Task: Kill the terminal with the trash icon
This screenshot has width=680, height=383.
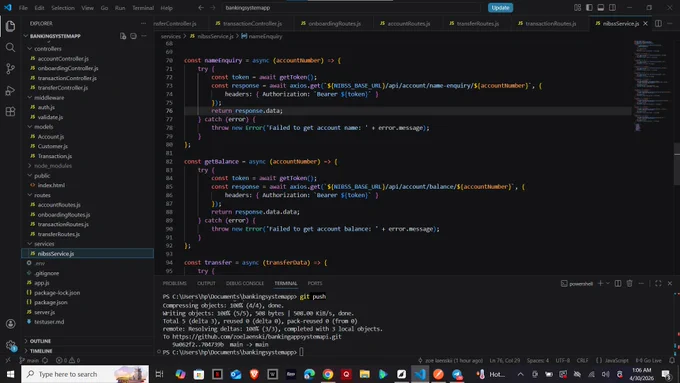Action: click(629, 283)
